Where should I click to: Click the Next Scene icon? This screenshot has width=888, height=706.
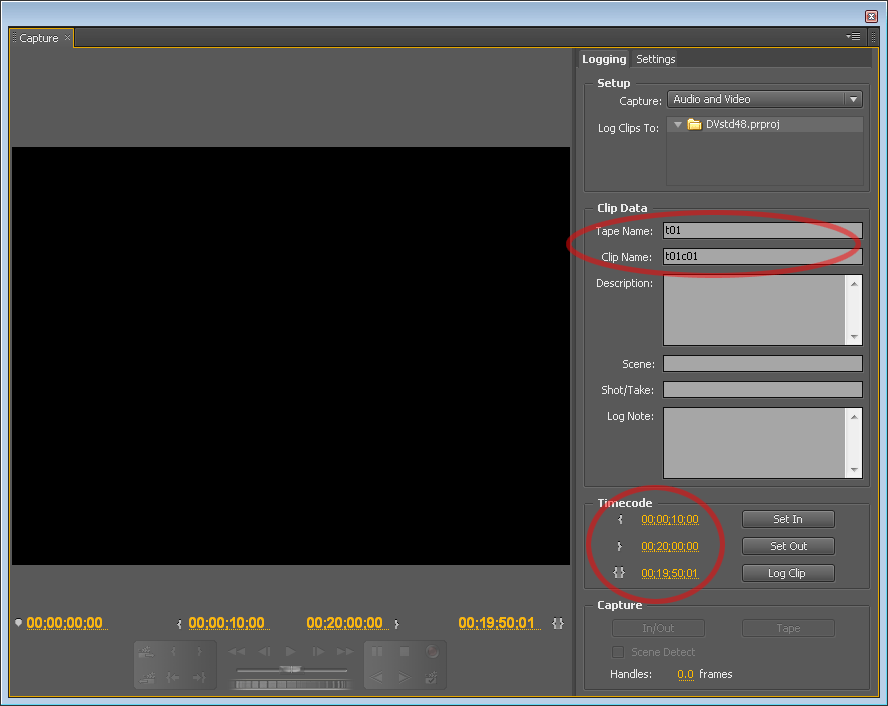point(404,677)
